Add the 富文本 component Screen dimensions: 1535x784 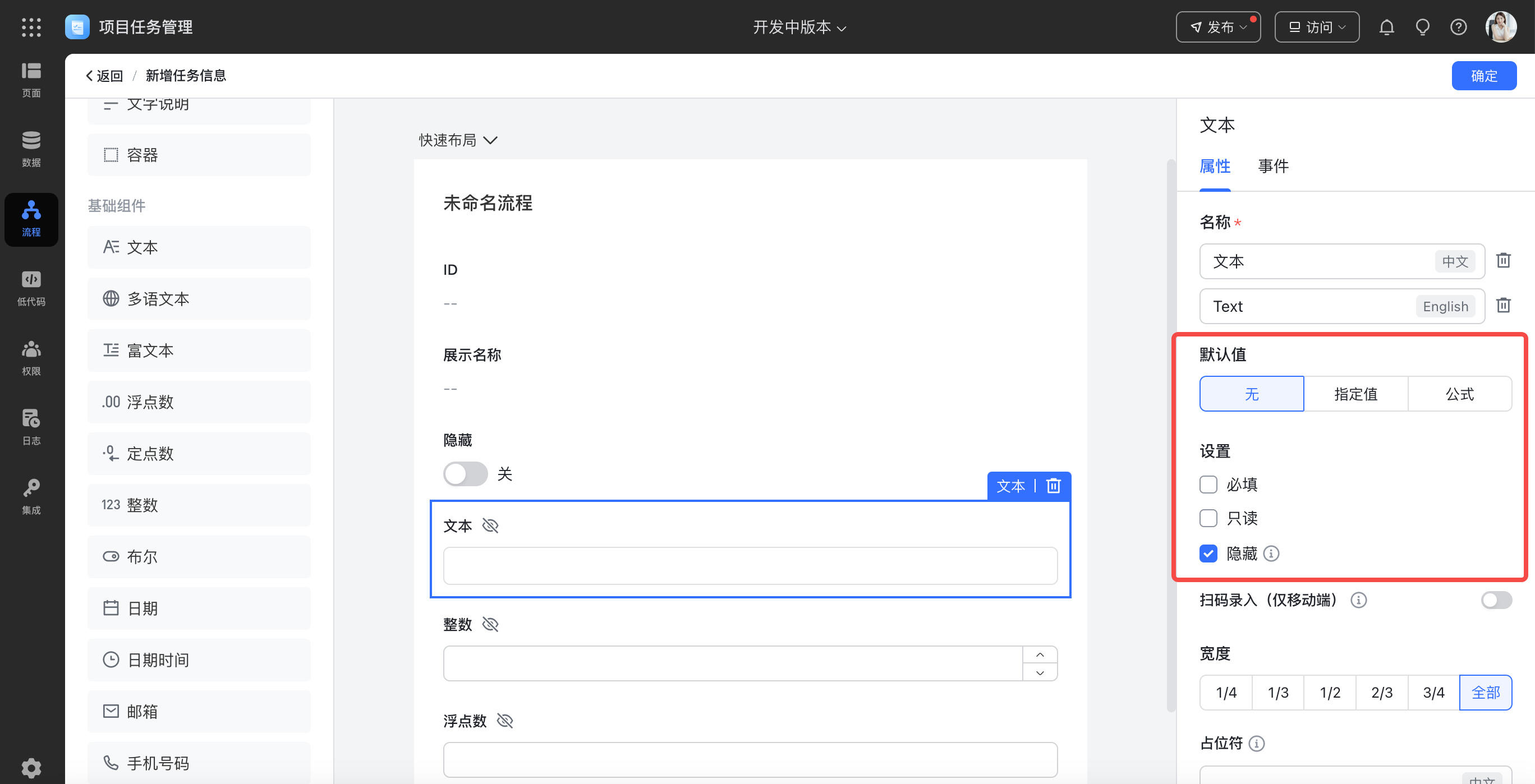click(x=199, y=351)
